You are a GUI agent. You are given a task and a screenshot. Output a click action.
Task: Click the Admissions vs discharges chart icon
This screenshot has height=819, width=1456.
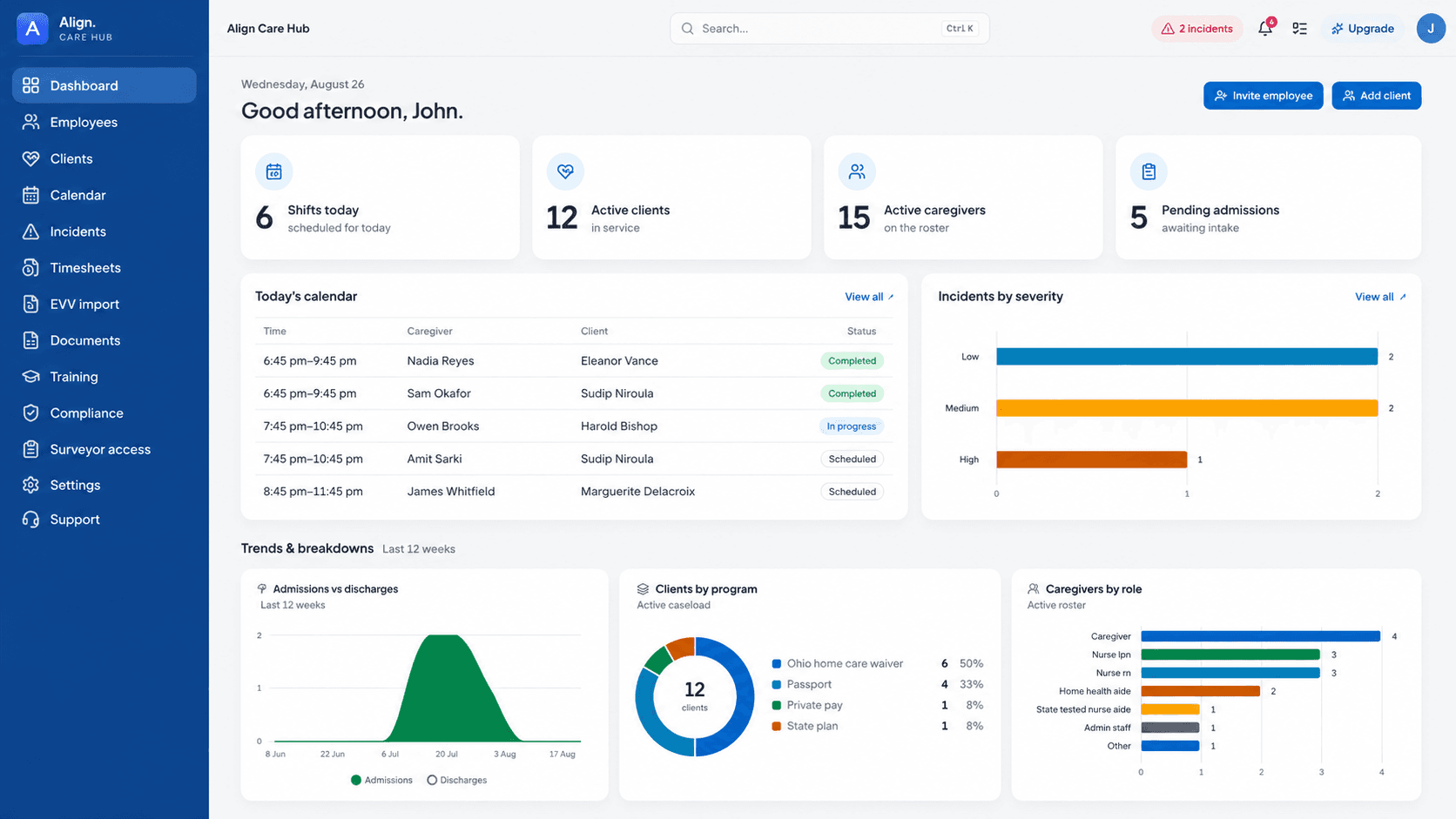[261, 589]
